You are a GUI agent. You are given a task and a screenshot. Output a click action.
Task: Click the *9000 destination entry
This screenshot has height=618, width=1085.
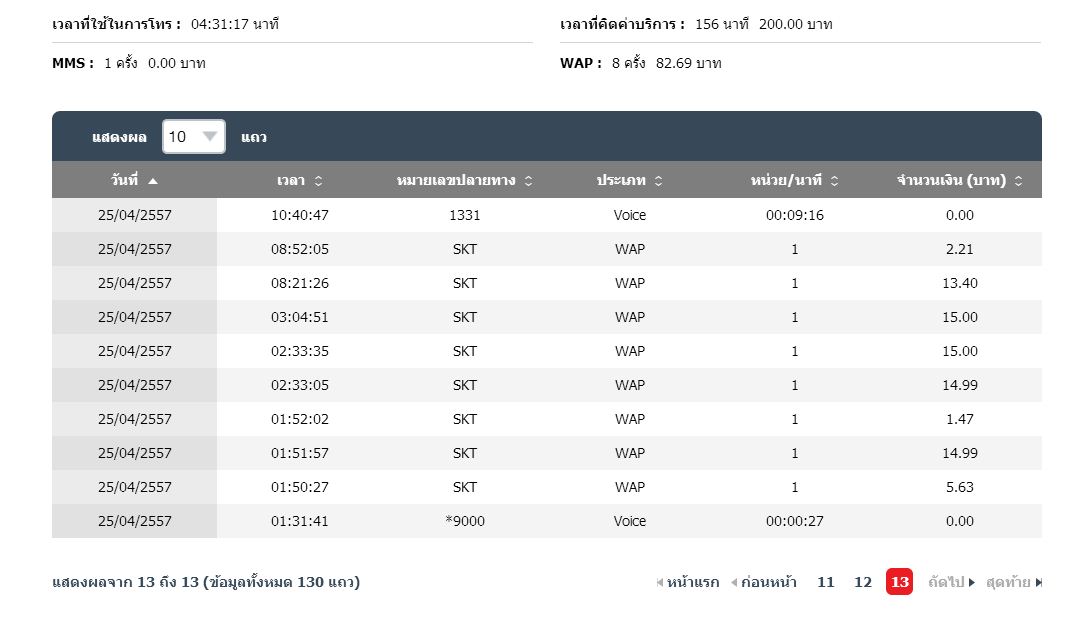(x=465, y=521)
